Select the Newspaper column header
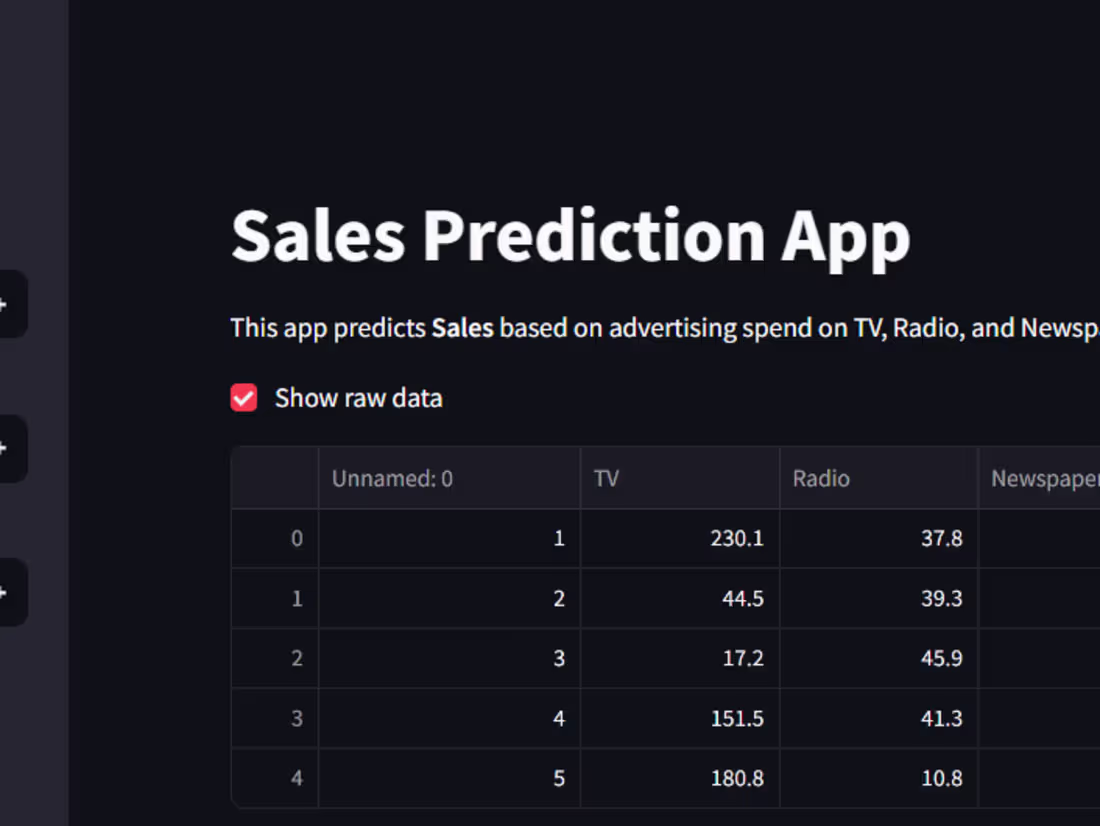Viewport: 1100px width, 826px height. click(x=1040, y=478)
